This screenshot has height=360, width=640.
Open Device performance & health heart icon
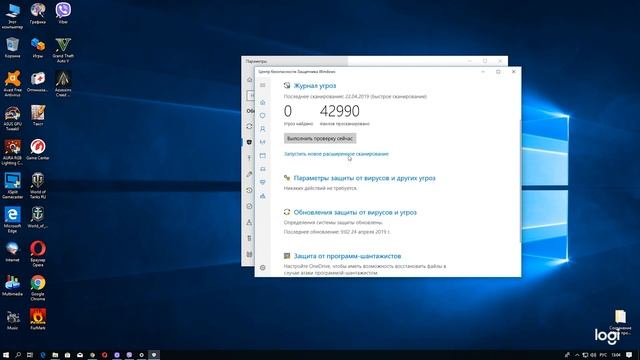tap(263, 182)
